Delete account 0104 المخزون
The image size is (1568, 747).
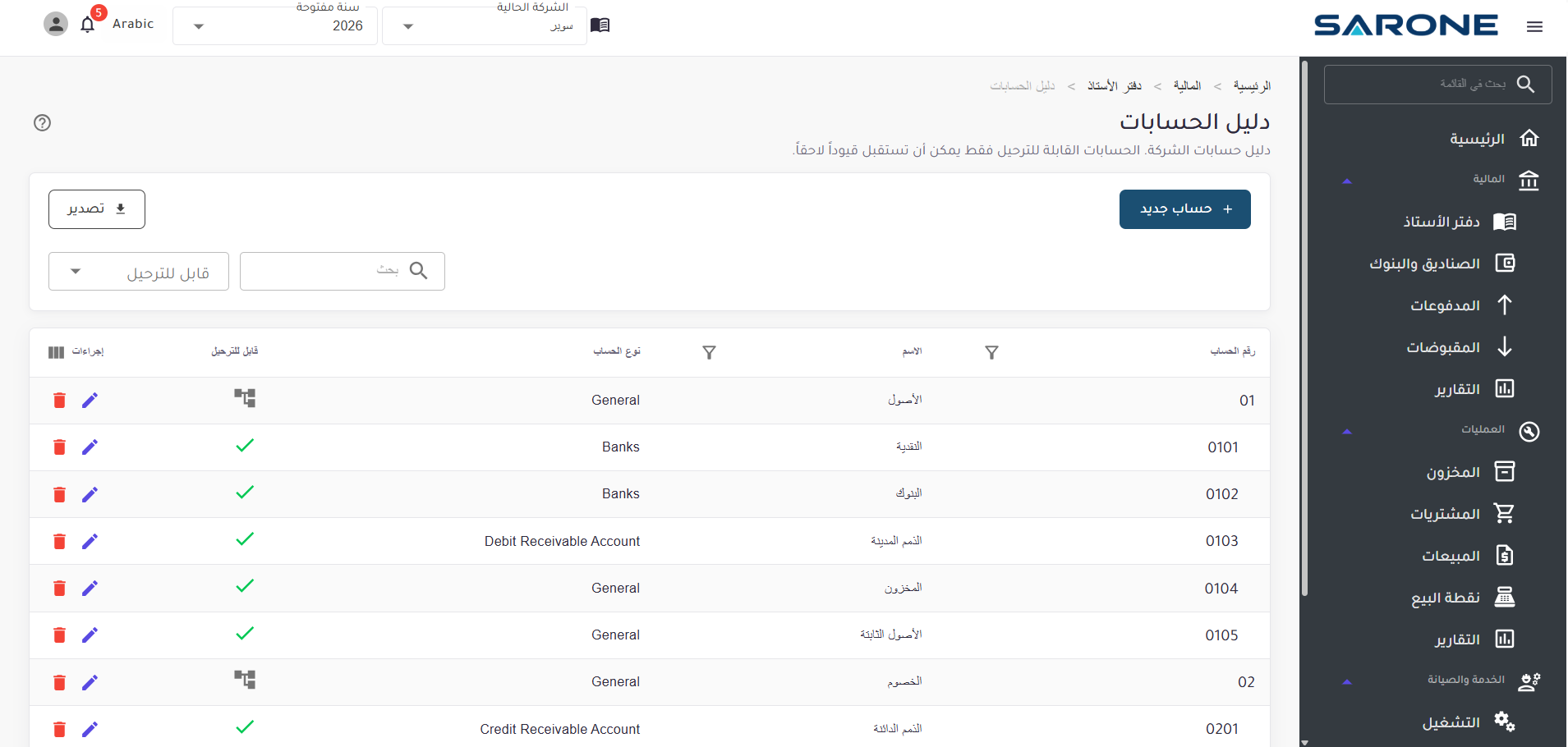tap(59, 588)
